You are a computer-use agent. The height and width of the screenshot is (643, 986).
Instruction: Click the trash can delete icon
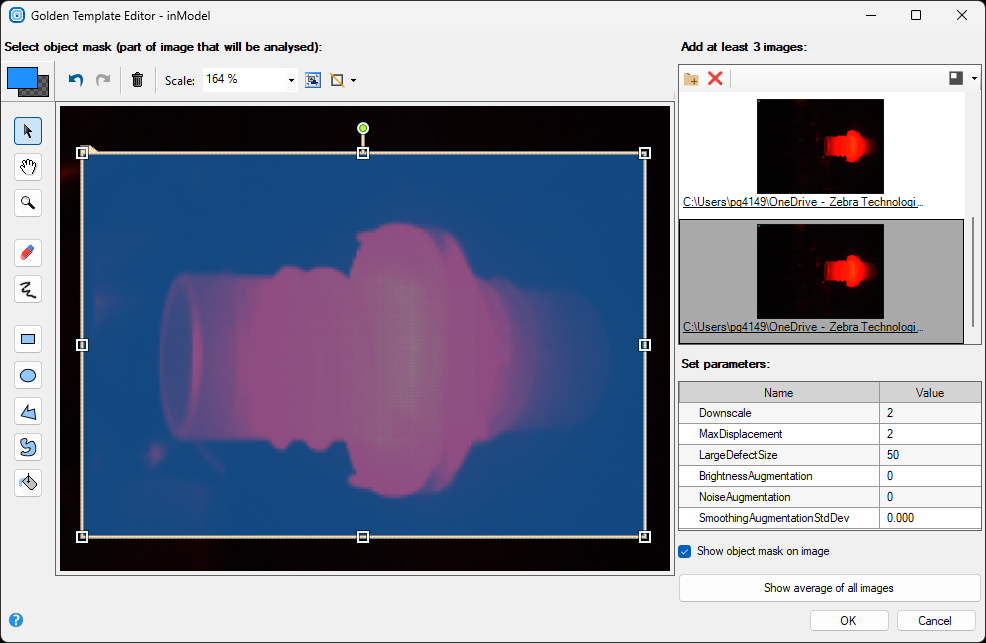pyautogui.click(x=138, y=80)
